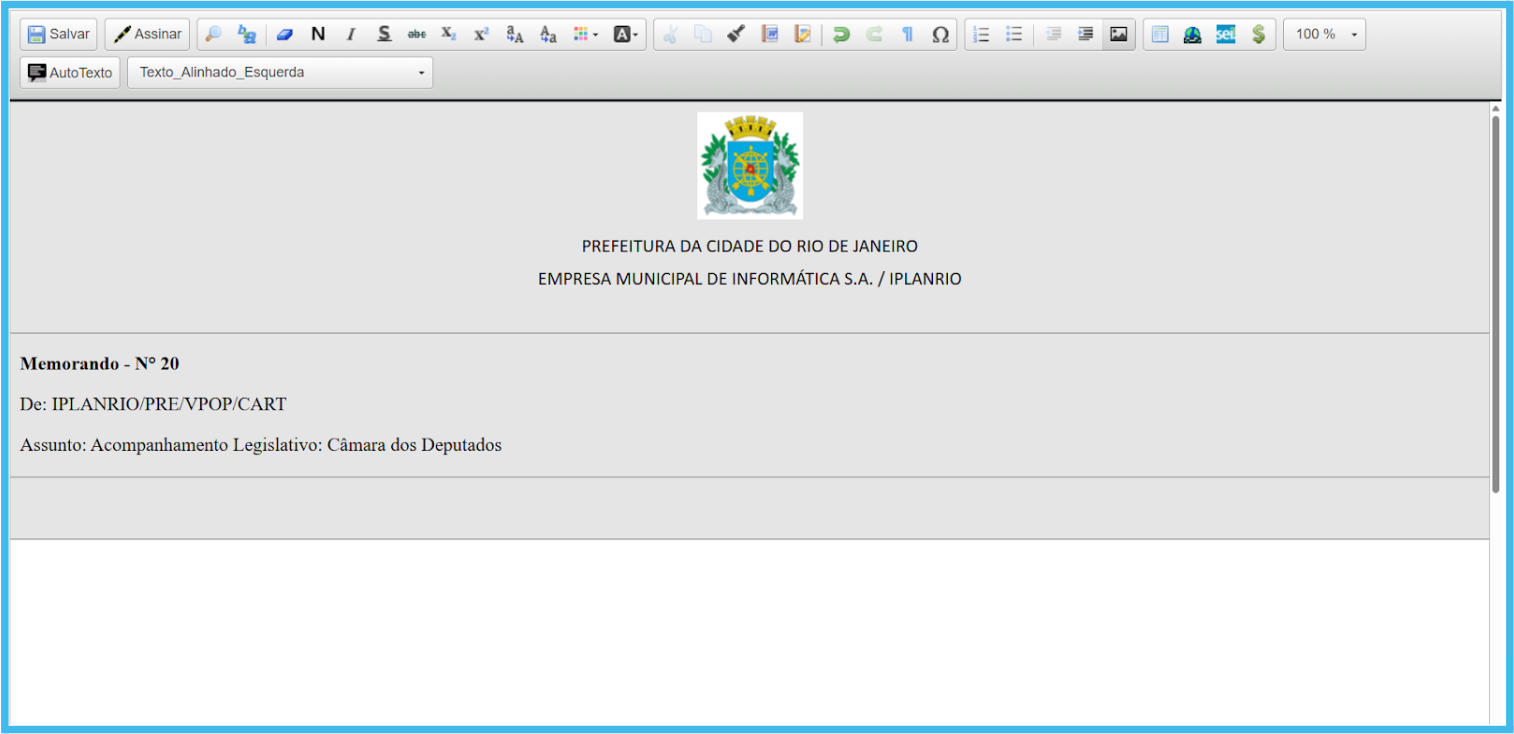1514x734 pixels.
Task: Click the magnifier Find icon
Action: coord(213,34)
